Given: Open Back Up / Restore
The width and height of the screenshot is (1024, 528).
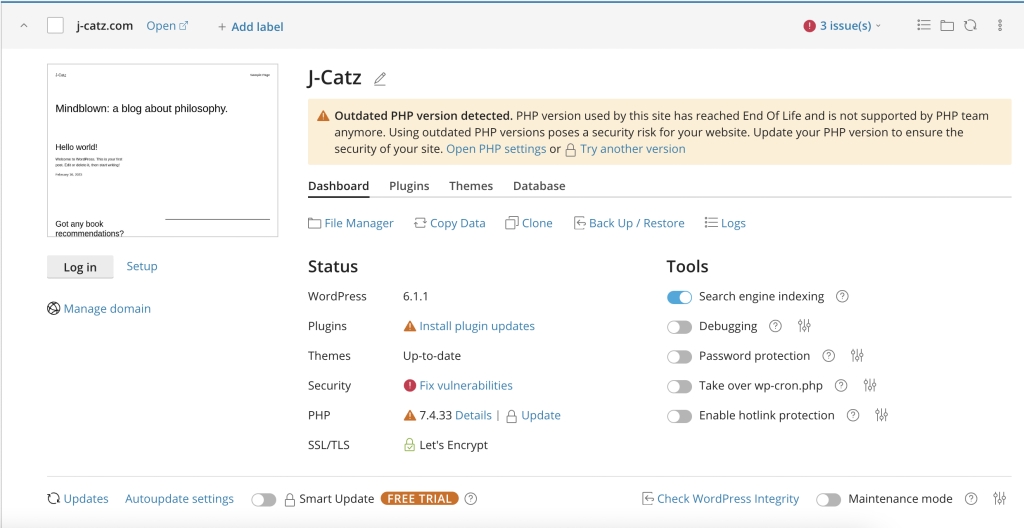Looking at the screenshot, I should [629, 223].
